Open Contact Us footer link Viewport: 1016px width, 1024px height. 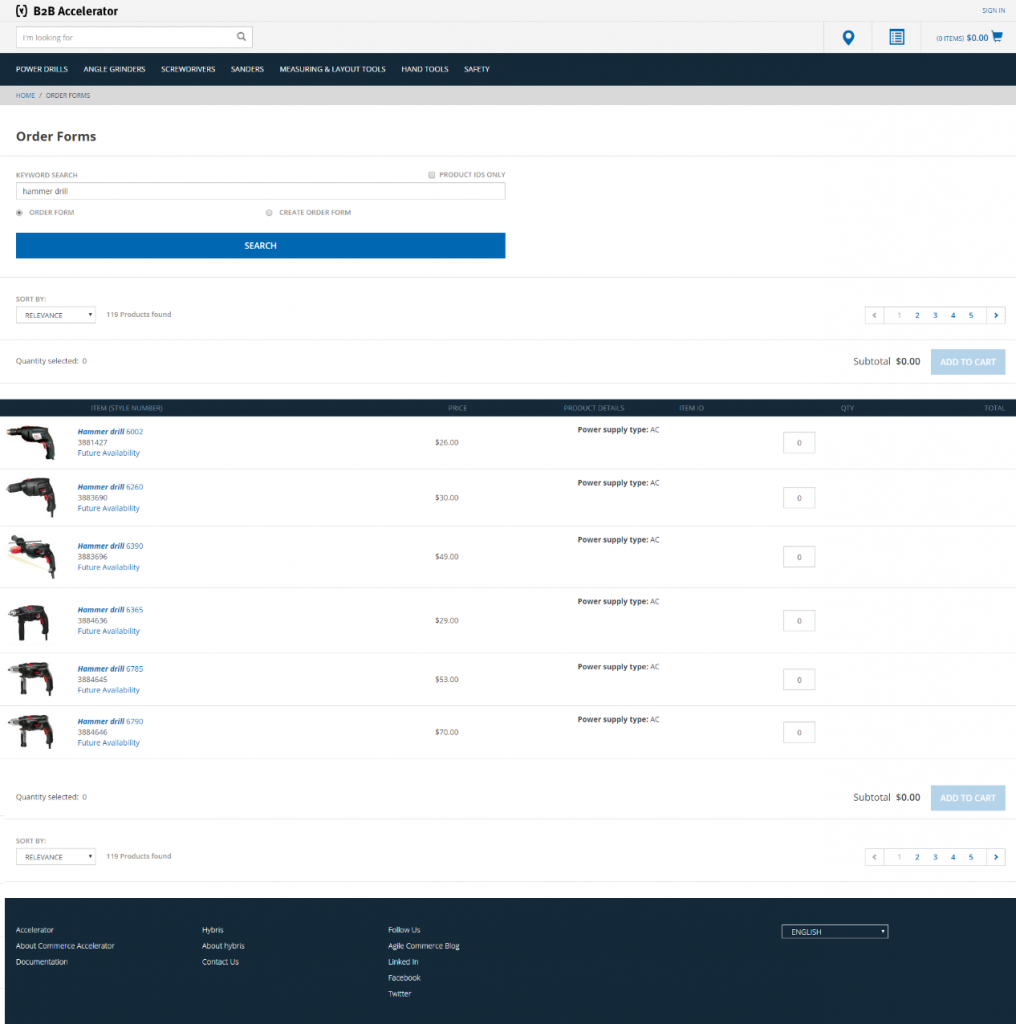[220, 962]
